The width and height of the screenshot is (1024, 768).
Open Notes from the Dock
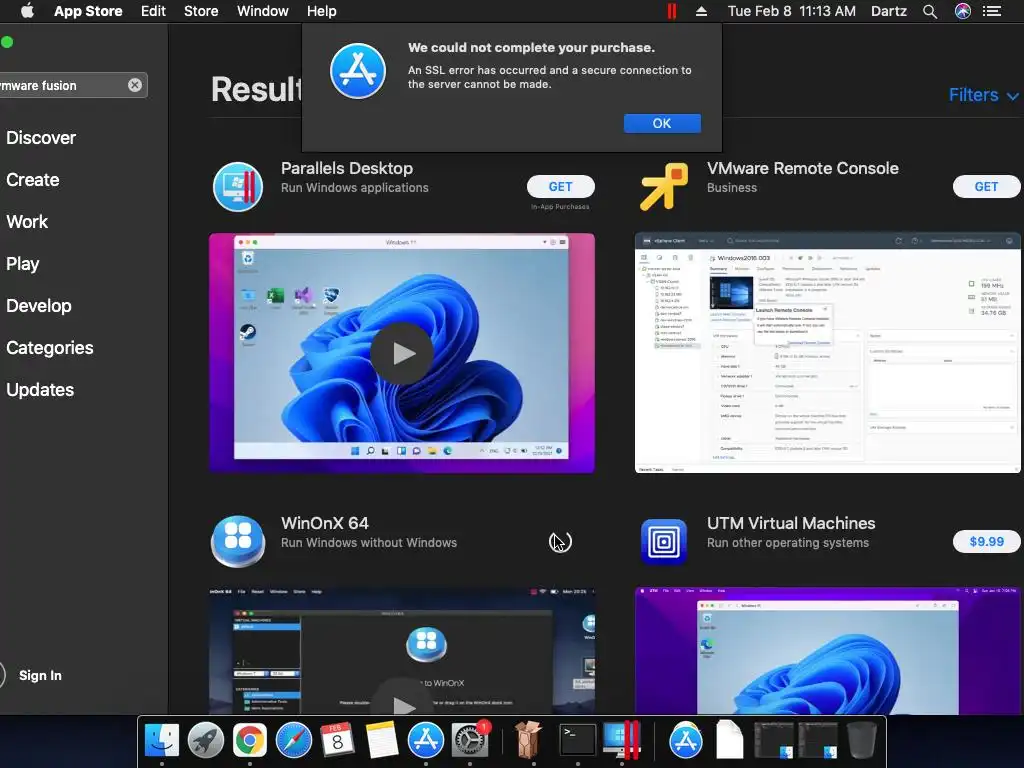[x=382, y=741]
